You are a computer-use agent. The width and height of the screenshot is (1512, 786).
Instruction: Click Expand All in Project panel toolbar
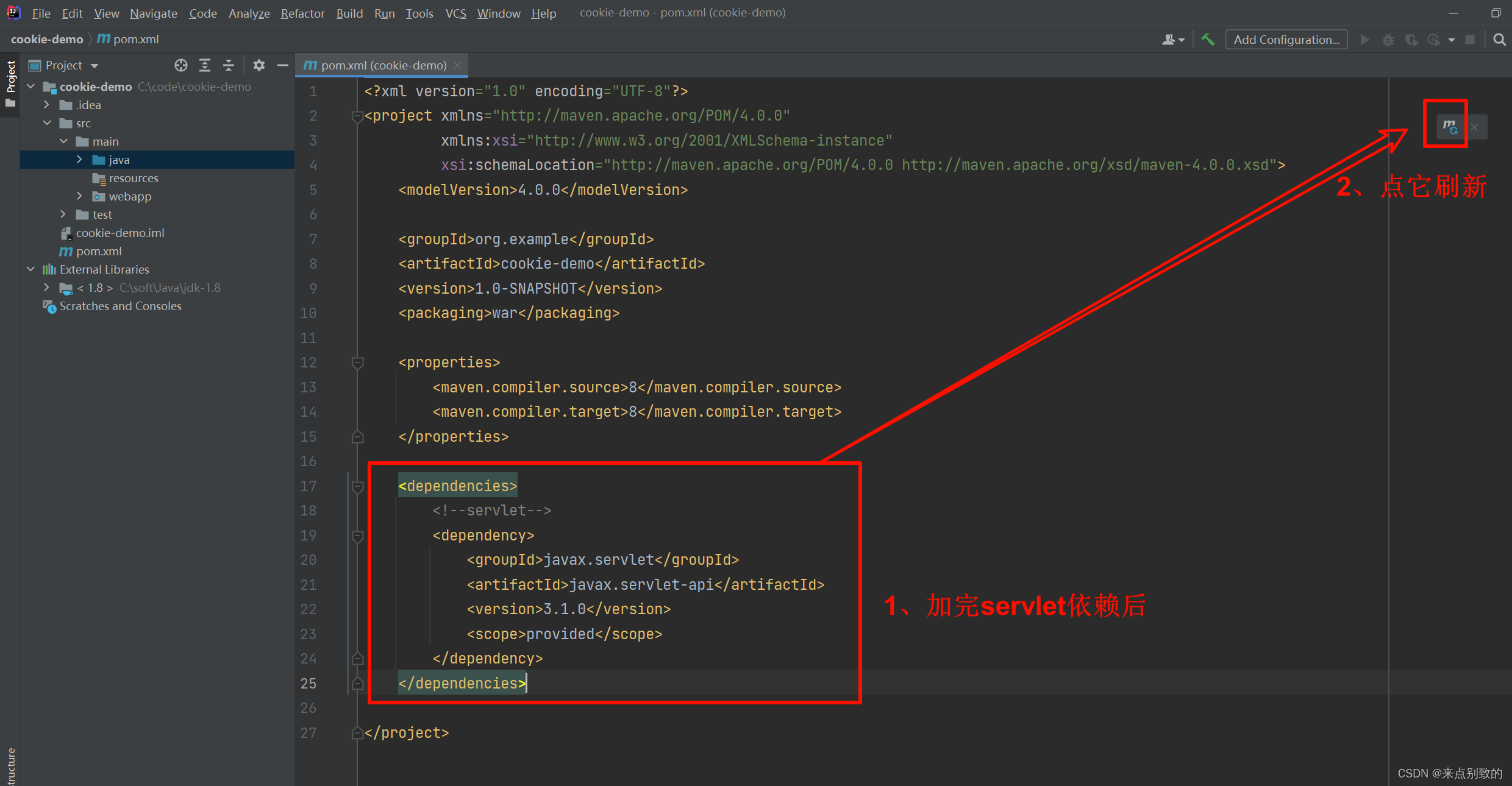tap(204, 65)
